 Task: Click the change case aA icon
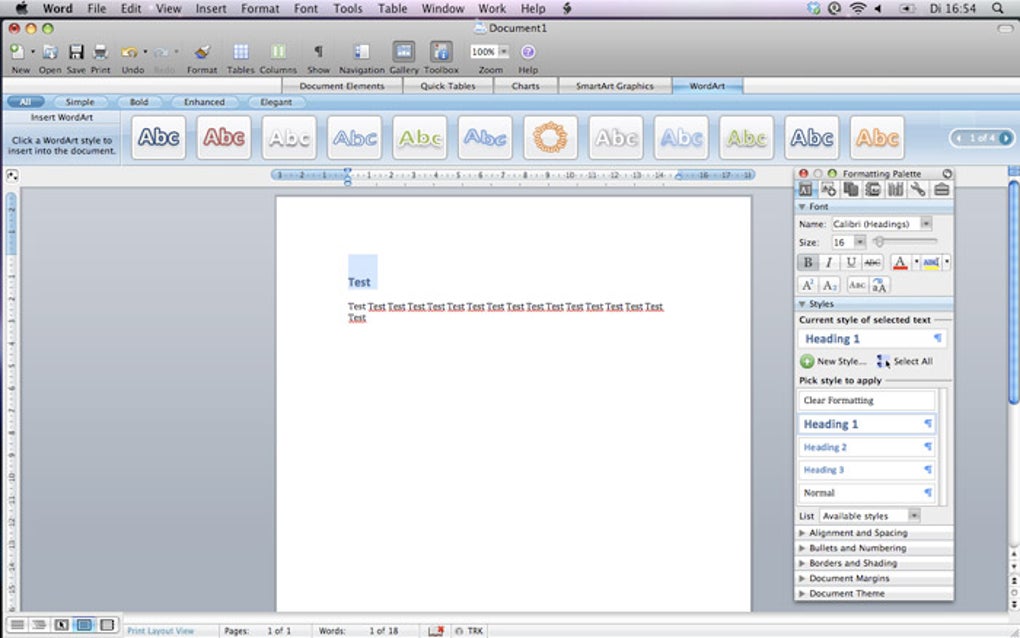pos(879,286)
